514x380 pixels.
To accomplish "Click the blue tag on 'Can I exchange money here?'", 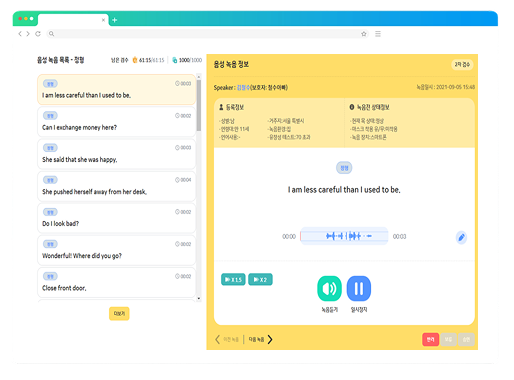I will pos(50,116).
